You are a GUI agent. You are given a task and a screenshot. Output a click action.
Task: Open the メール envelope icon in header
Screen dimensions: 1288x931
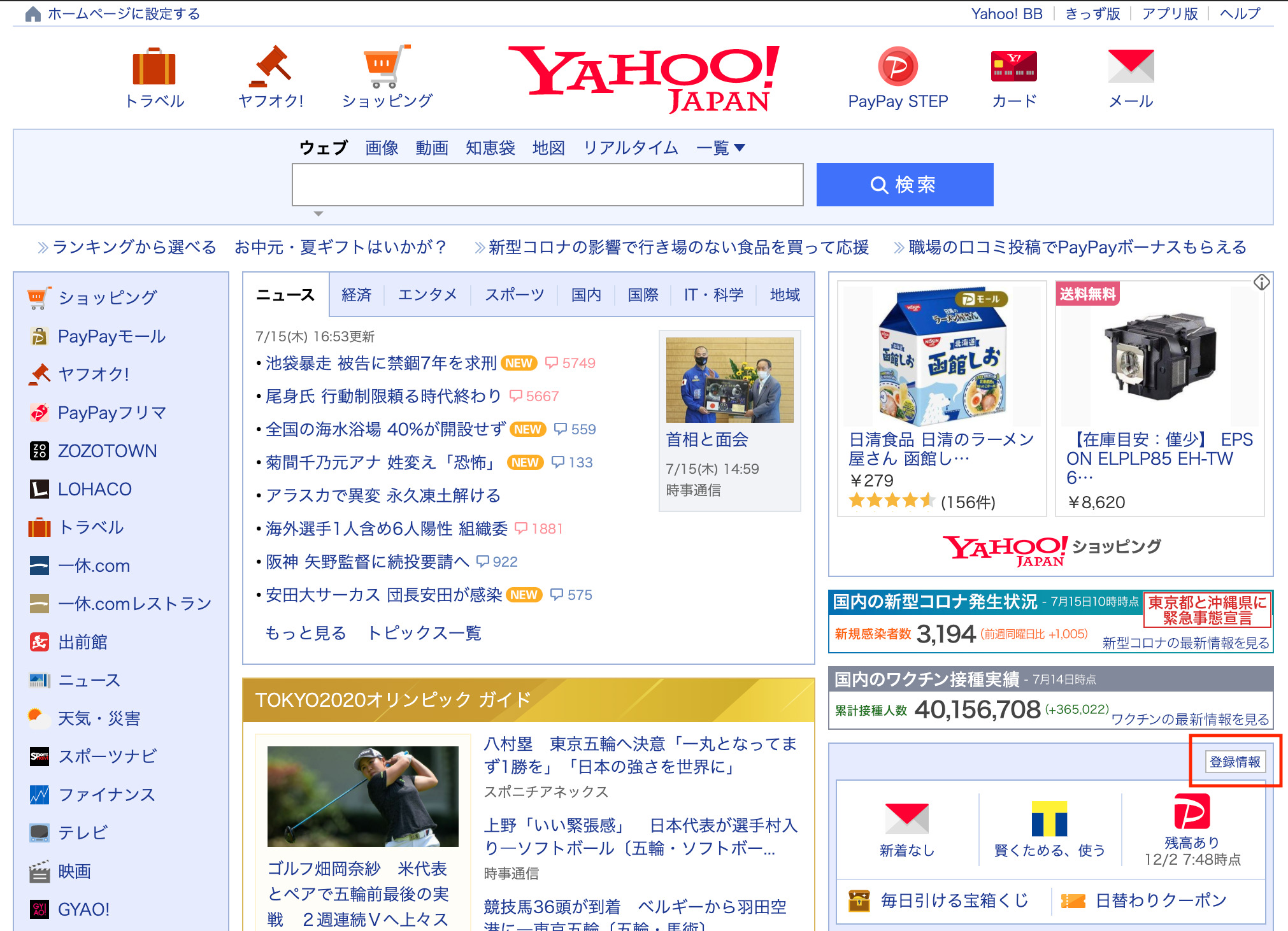tap(1131, 66)
